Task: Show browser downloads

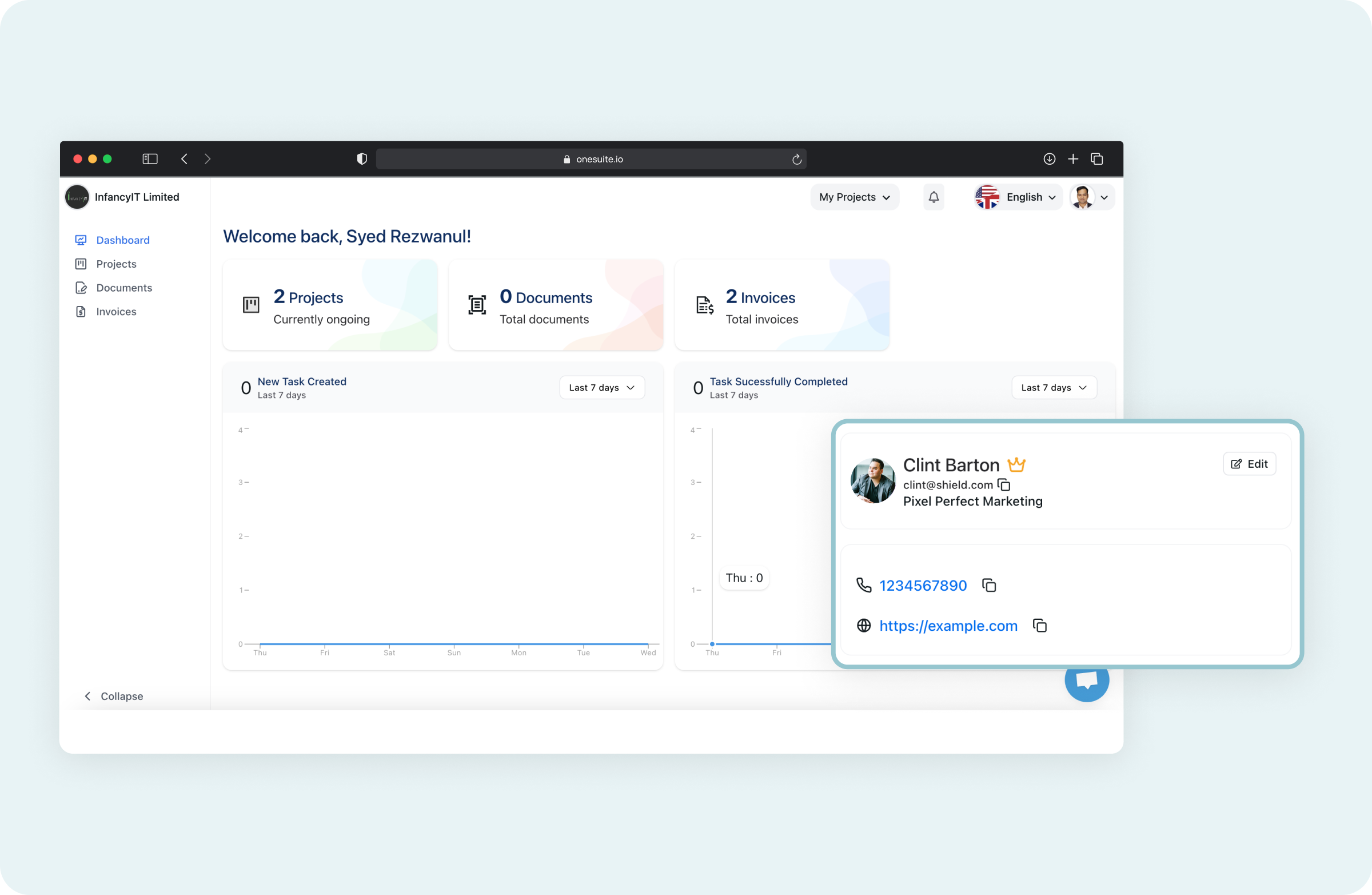Action: 1049,158
